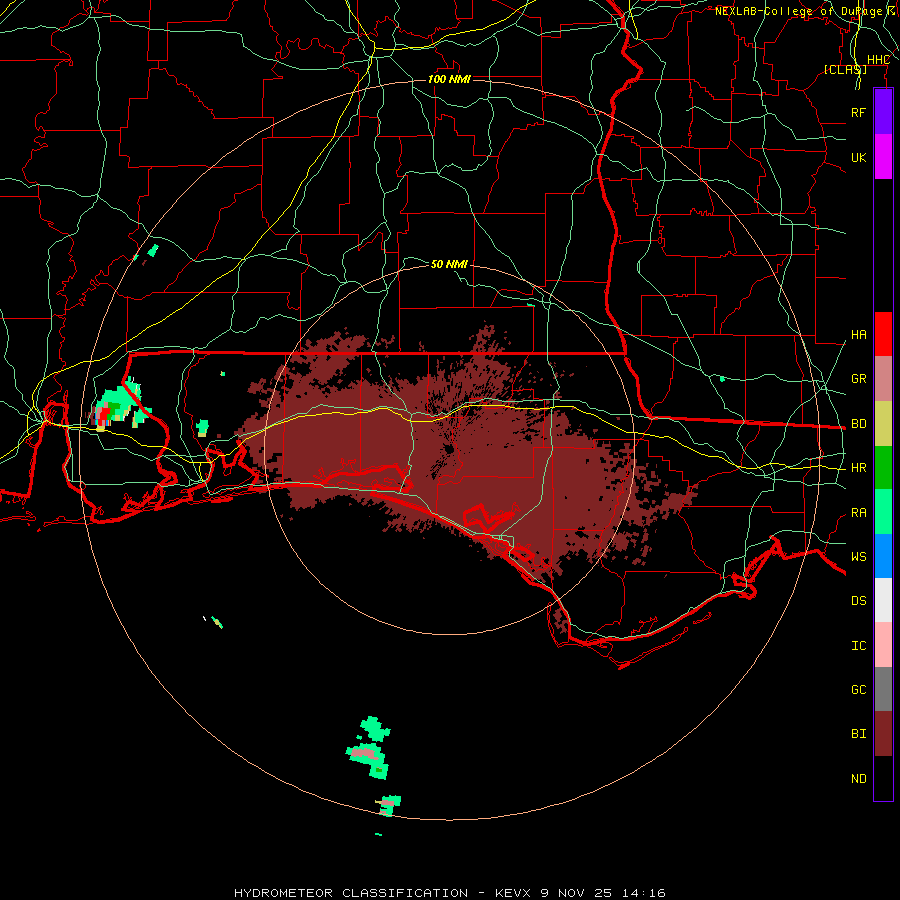Click the 'BD' legend label
Viewport: 900px width, 900px height.
(858, 423)
